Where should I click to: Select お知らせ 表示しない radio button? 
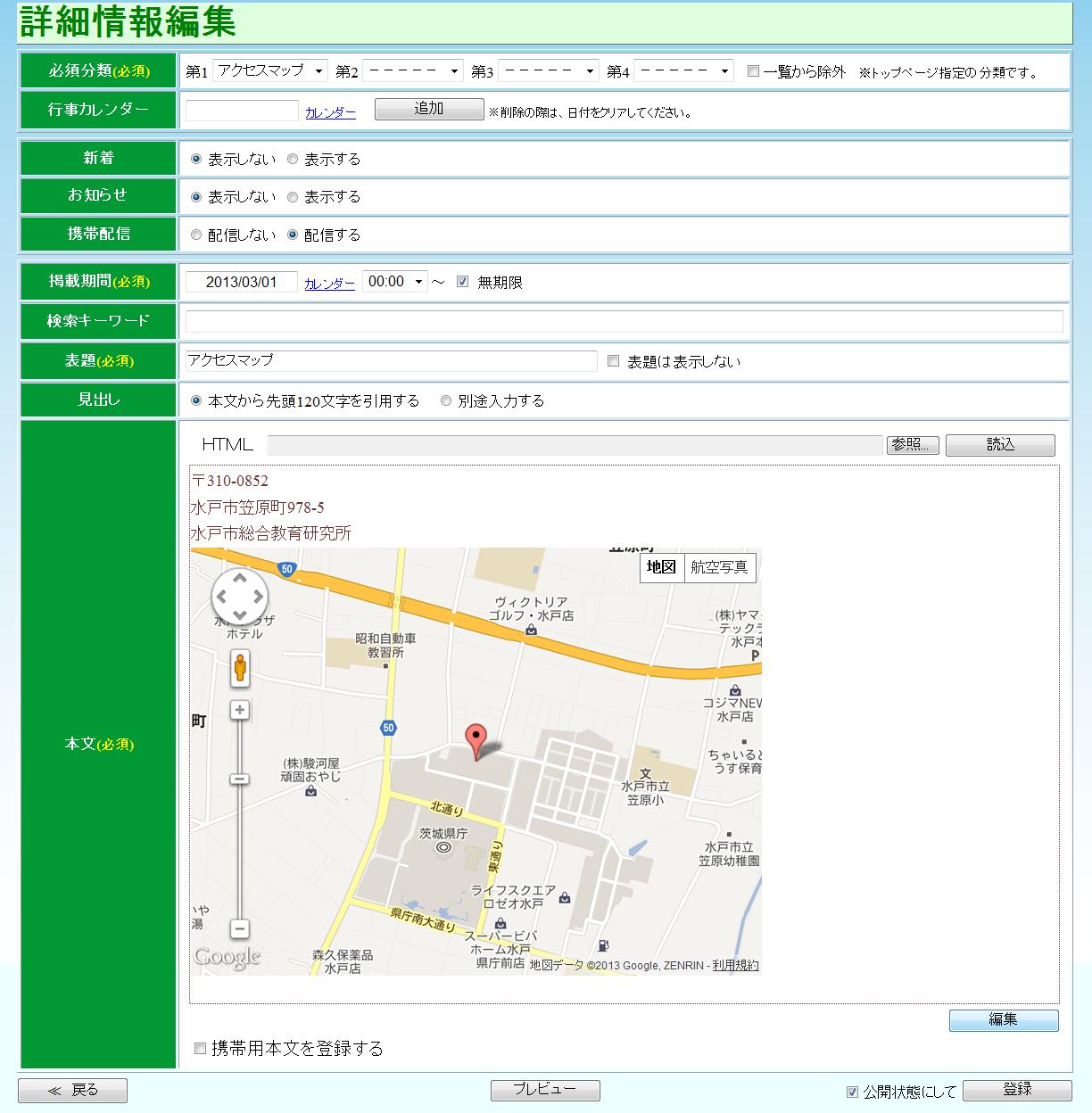(196, 197)
